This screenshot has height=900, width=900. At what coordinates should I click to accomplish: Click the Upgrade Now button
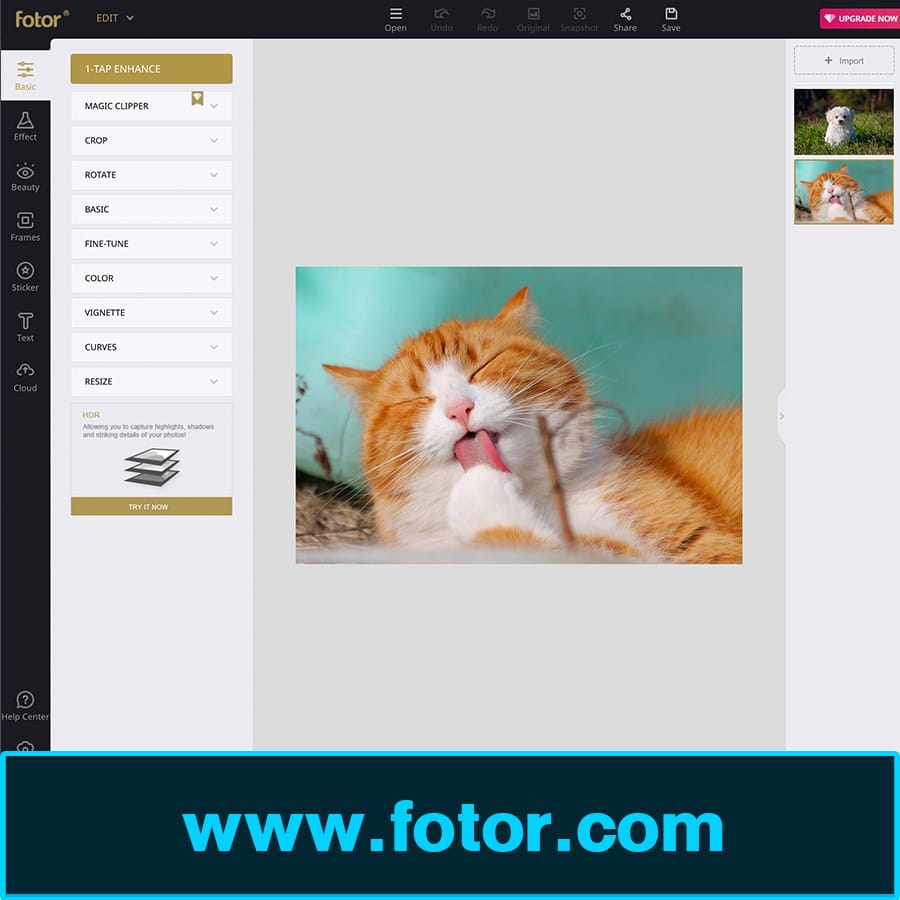(x=860, y=18)
